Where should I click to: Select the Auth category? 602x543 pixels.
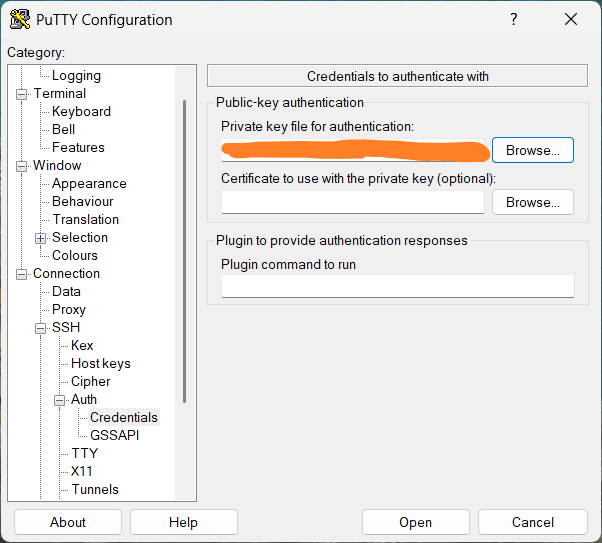click(84, 400)
